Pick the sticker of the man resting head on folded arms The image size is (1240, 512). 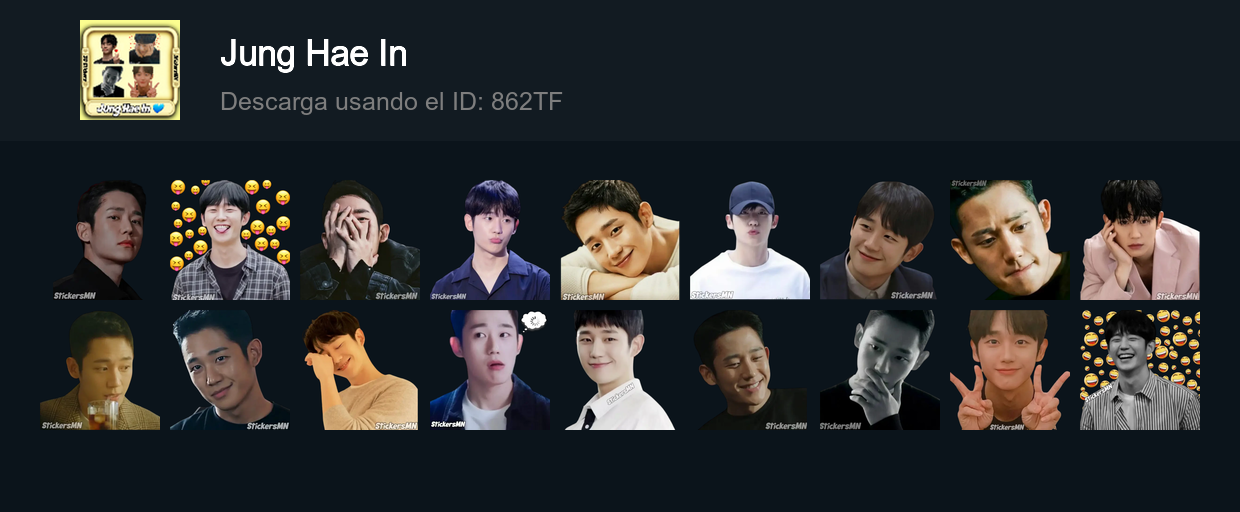pos(620,240)
